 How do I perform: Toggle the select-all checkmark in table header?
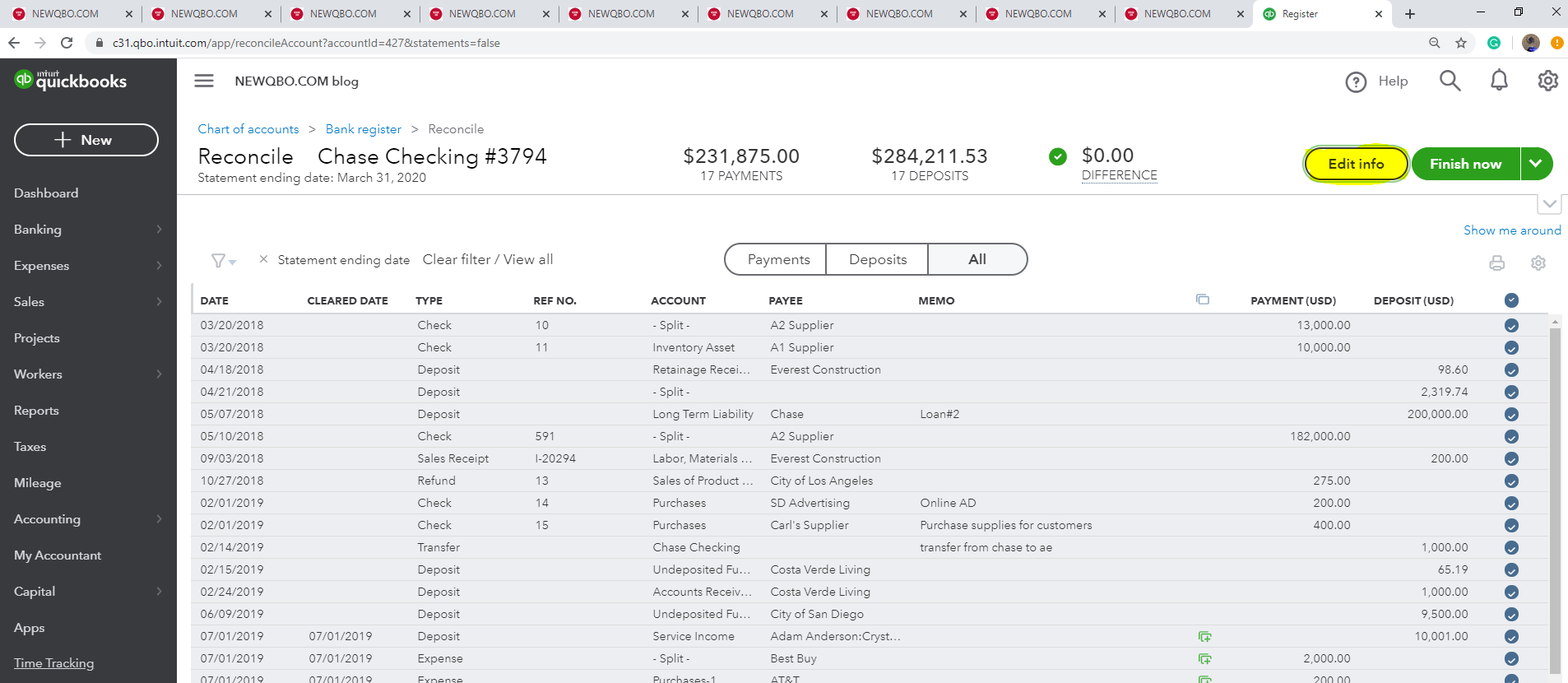coord(1511,300)
